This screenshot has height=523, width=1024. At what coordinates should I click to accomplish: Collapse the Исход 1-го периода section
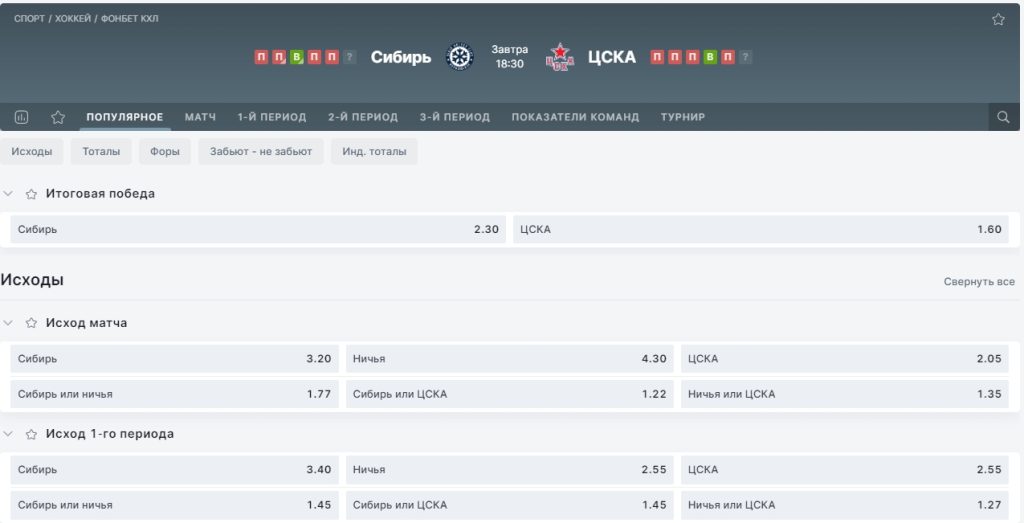[8, 434]
